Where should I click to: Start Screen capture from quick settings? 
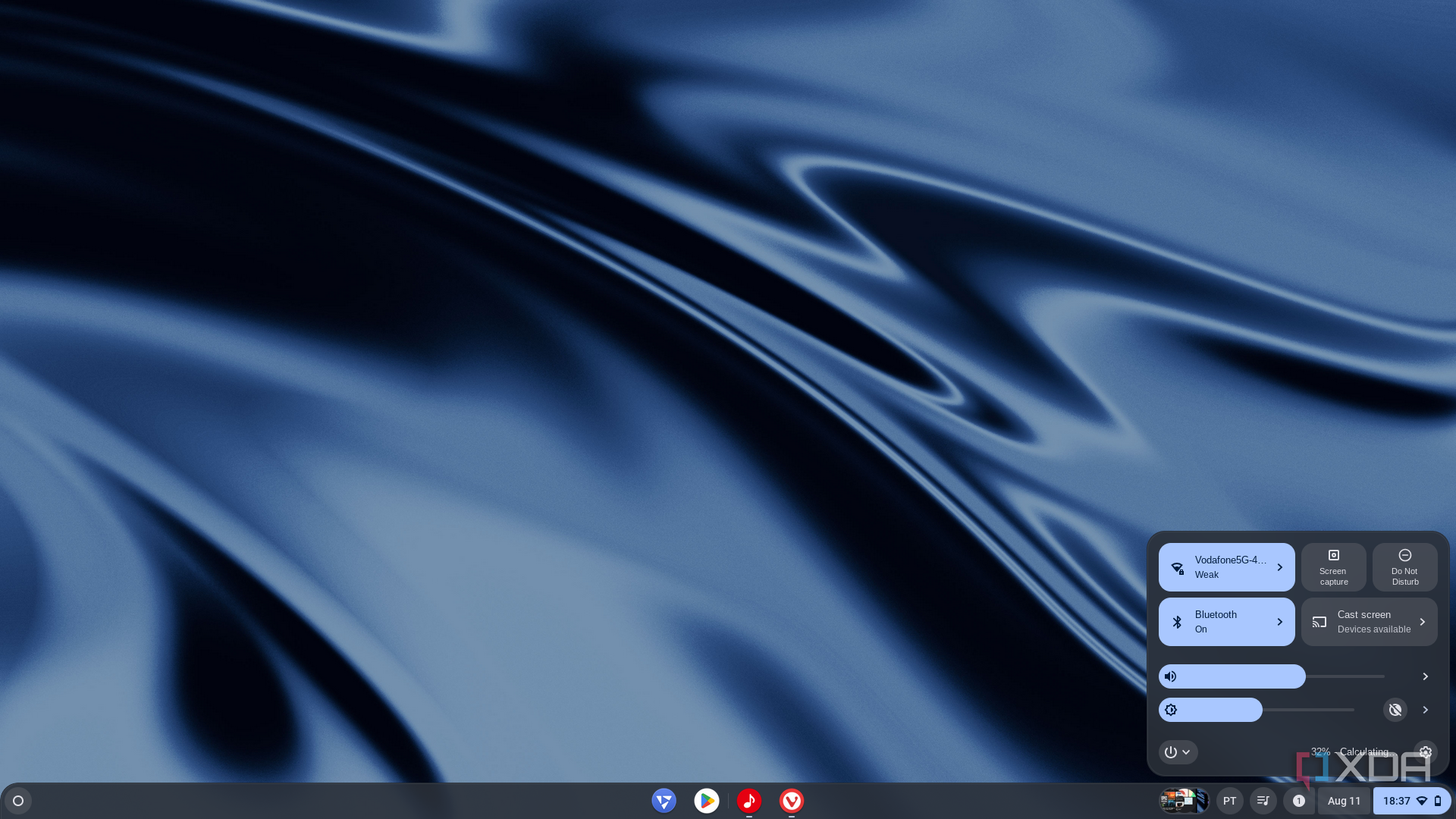click(x=1333, y=567)
